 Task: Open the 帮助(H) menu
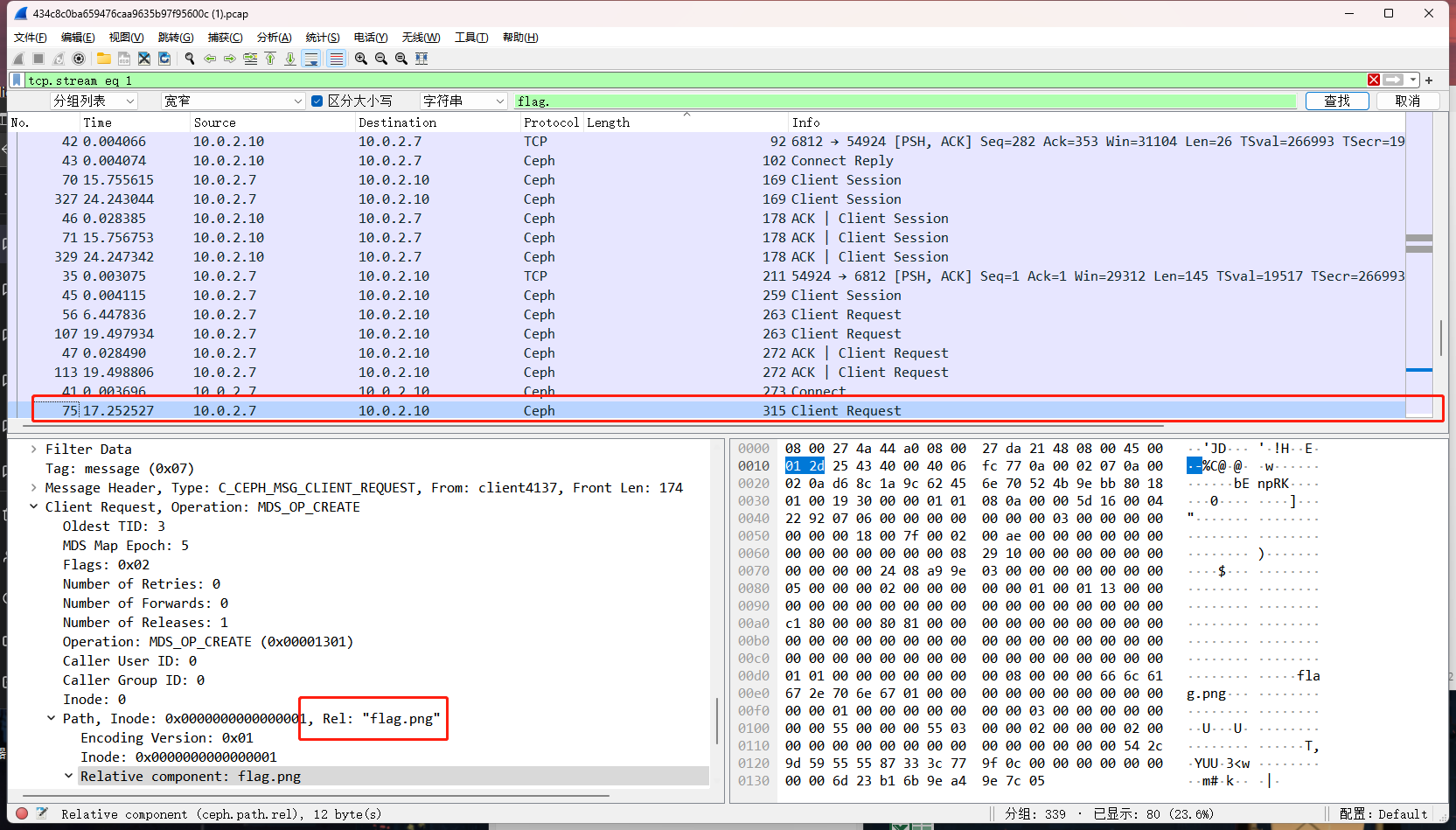[x=520, y=38]
